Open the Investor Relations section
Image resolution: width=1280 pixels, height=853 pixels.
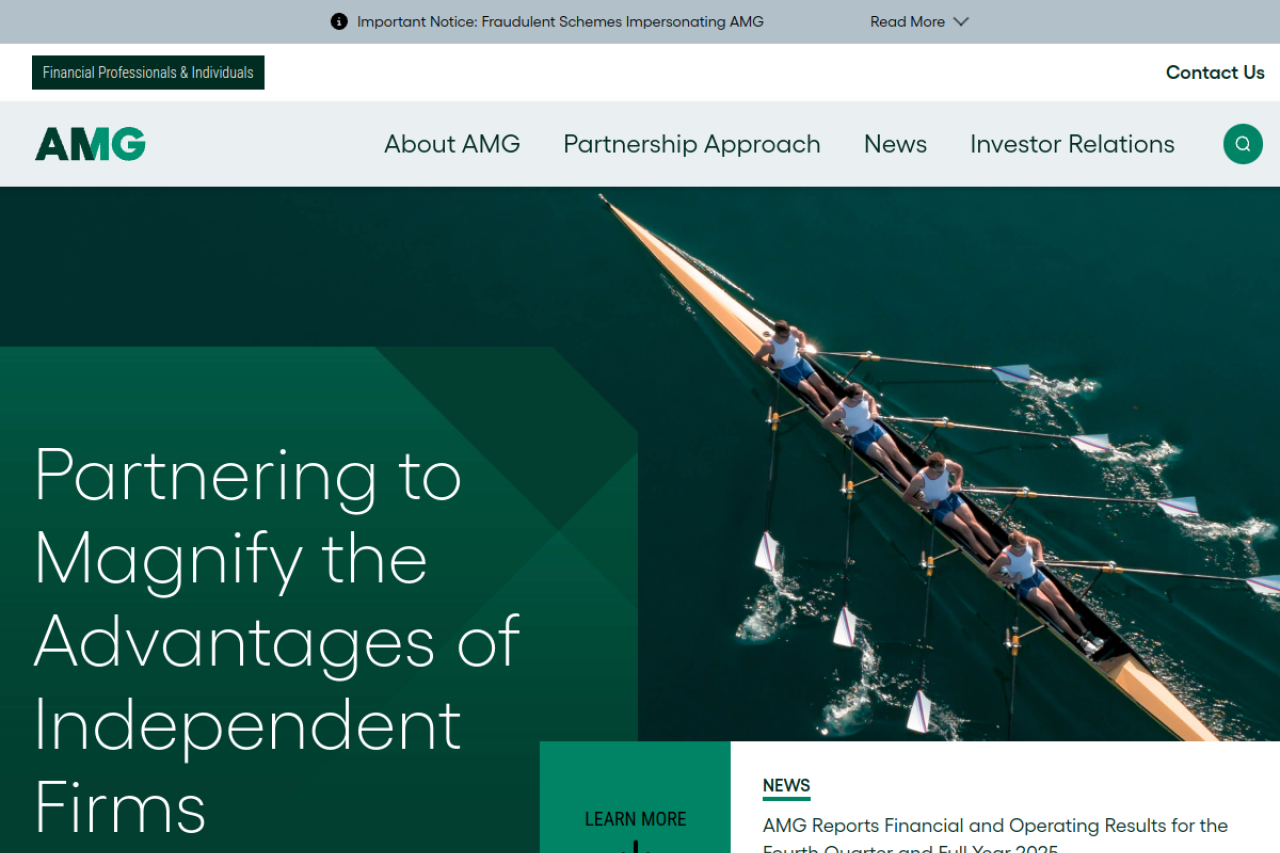click(1072, 144)
